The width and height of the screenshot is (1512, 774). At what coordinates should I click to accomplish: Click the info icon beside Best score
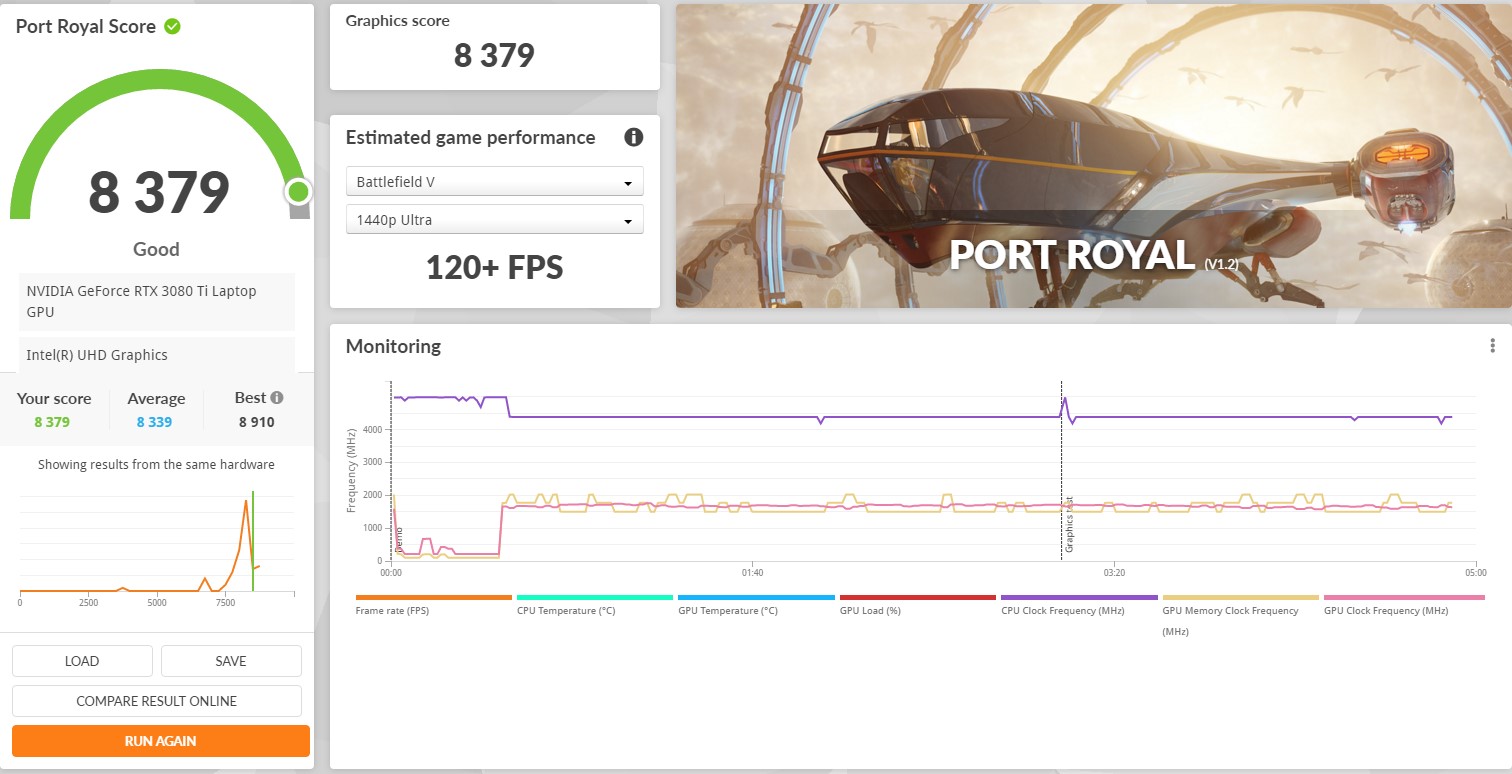(x=277, y=398)
